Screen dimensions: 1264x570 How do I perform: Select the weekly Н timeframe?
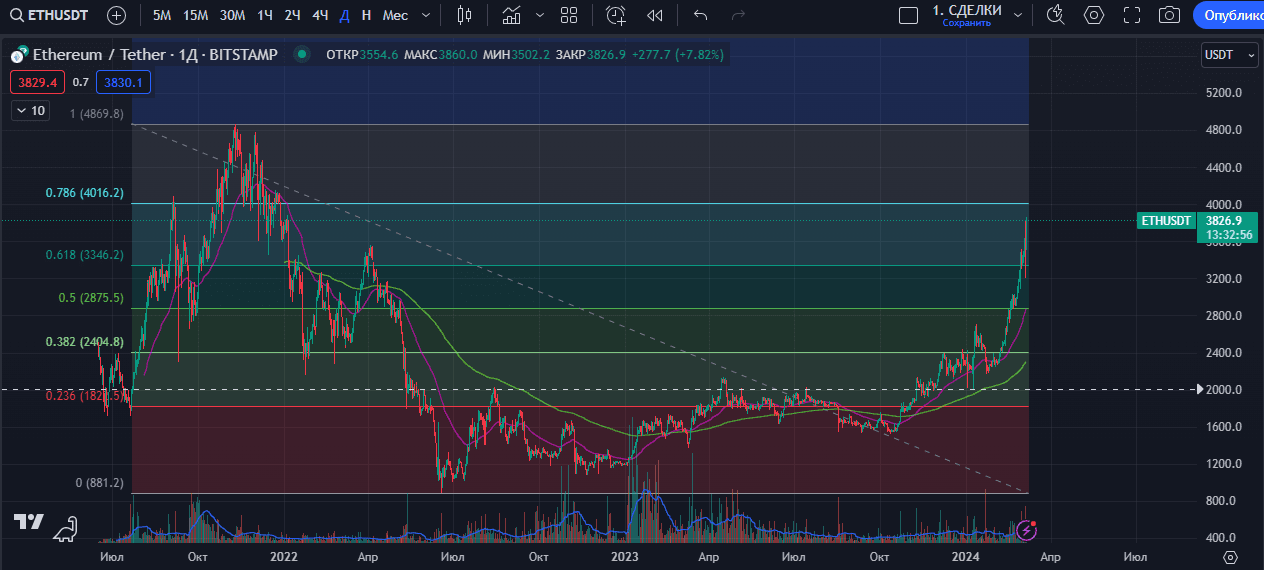[366, 15]
